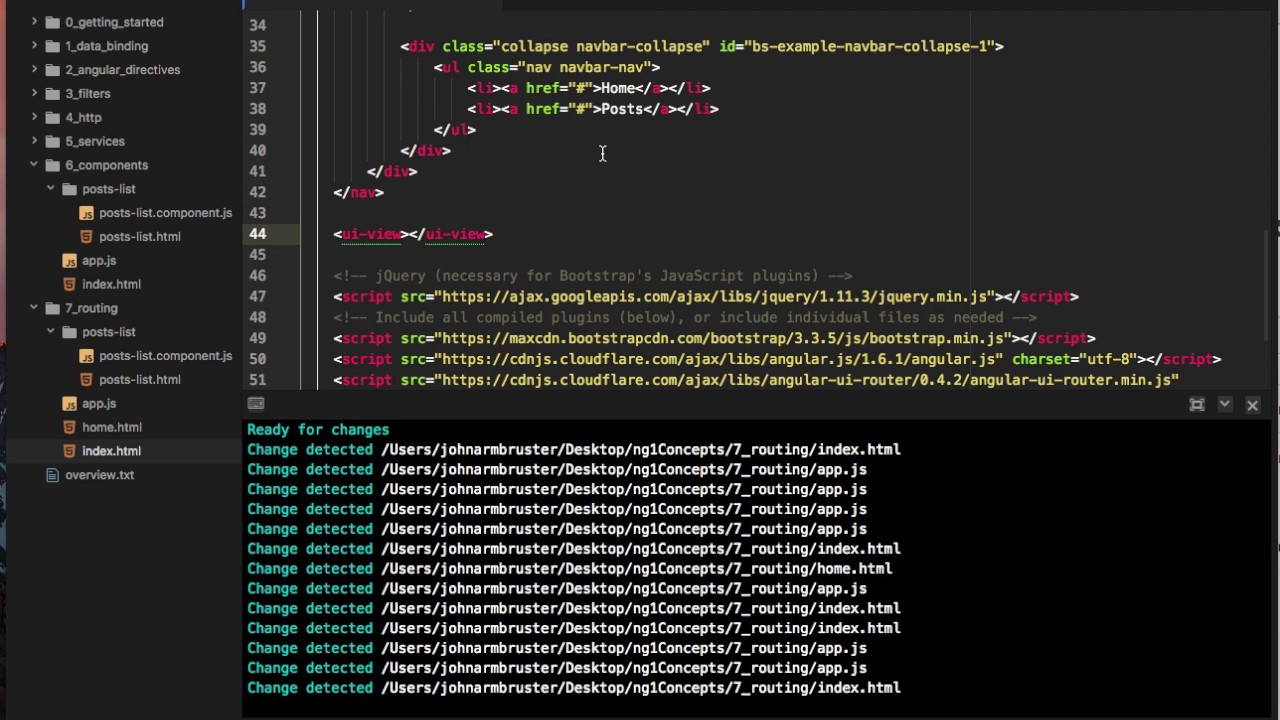1280x720 pixels.
Task: Collapse the 7_routing folder arrow
Action: click(34, 308)
